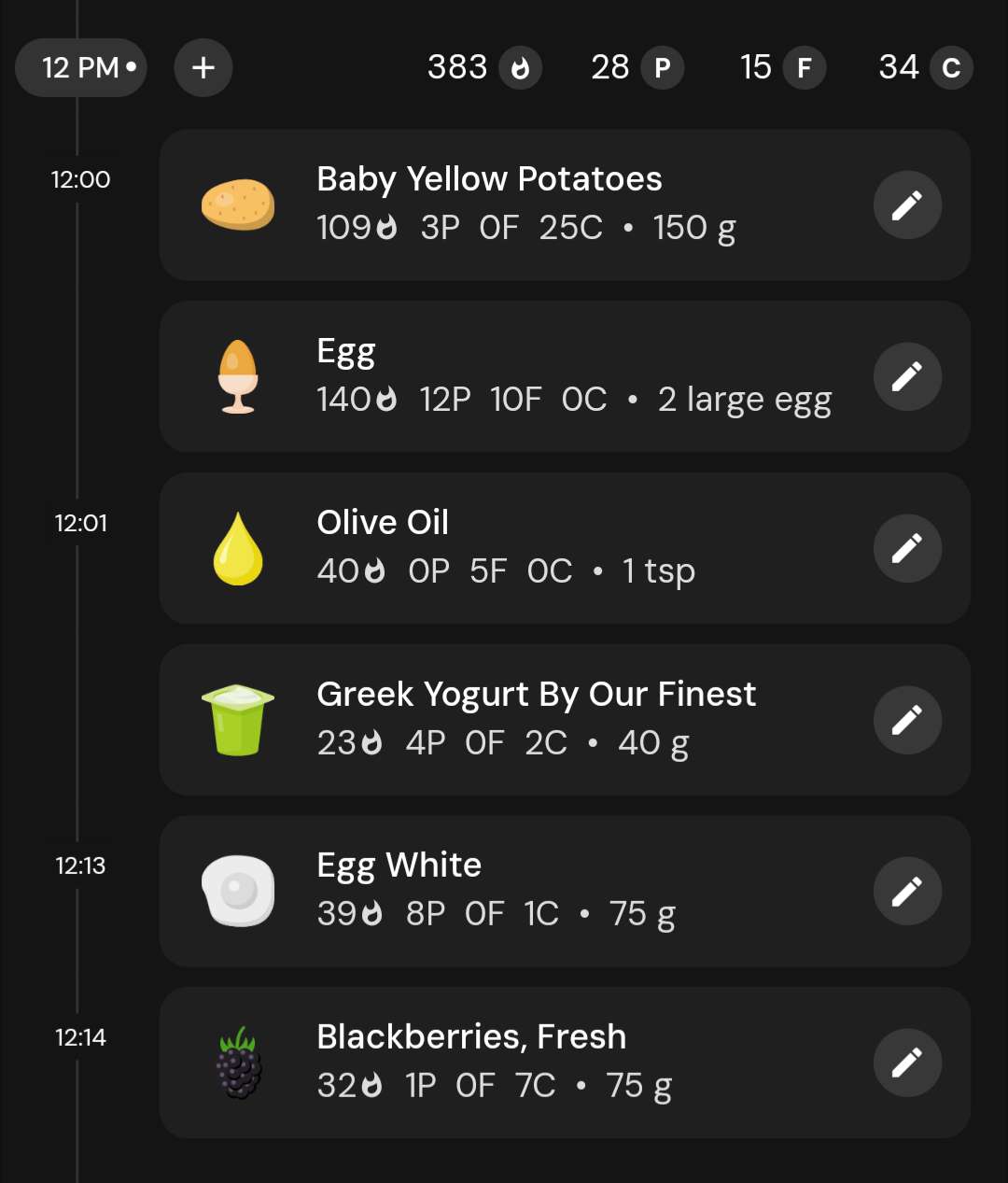1008x1183 pixels.
Task: Open the Baby Yellow Potatoes food card
Action: coord(565,205)
